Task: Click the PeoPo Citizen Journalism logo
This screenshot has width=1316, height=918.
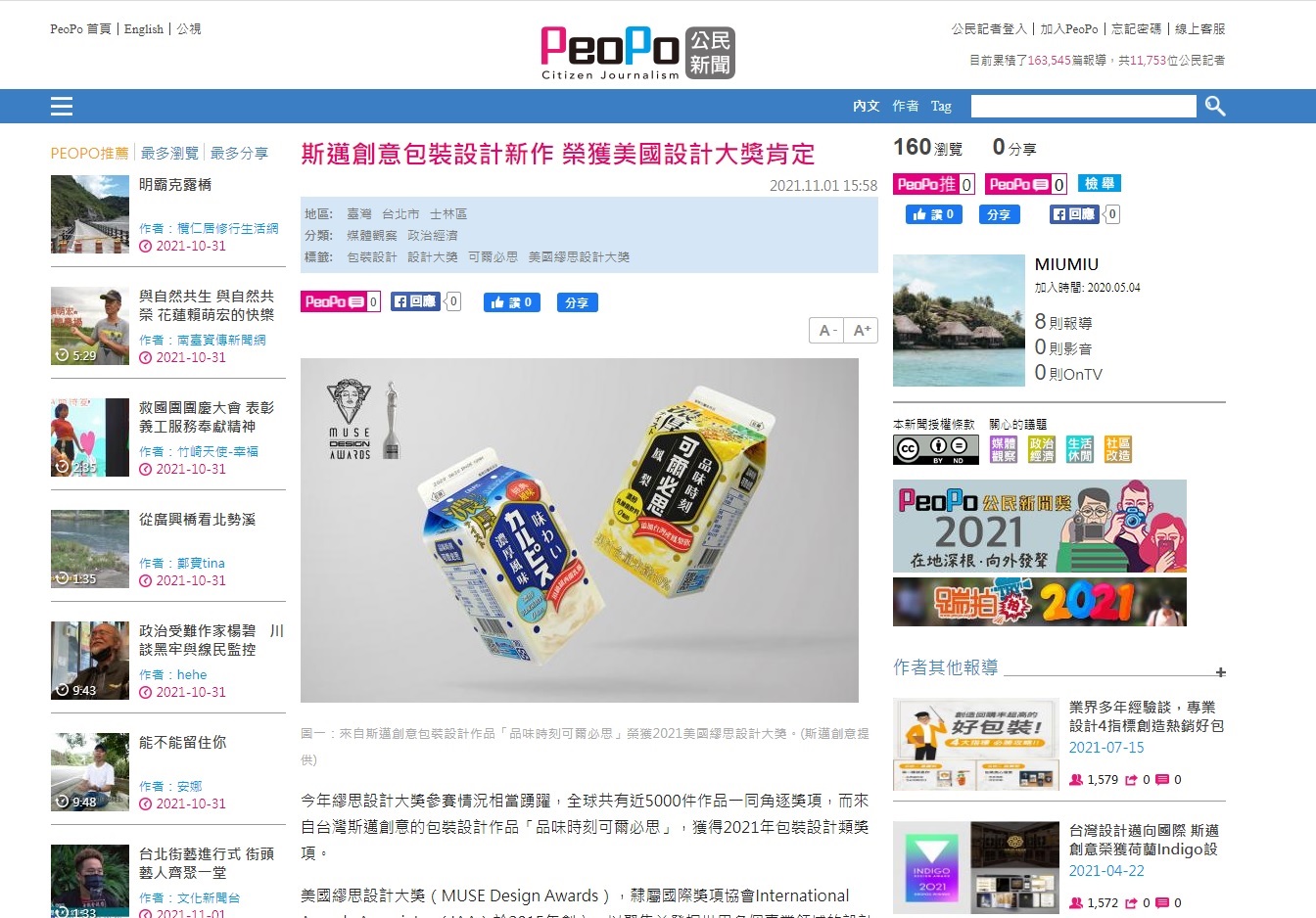Action: (637, 53)
